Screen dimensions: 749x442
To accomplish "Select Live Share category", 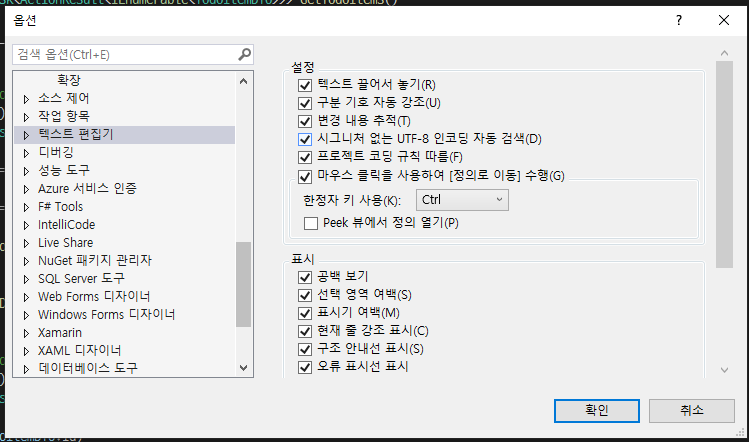I will tap(65, 243).
